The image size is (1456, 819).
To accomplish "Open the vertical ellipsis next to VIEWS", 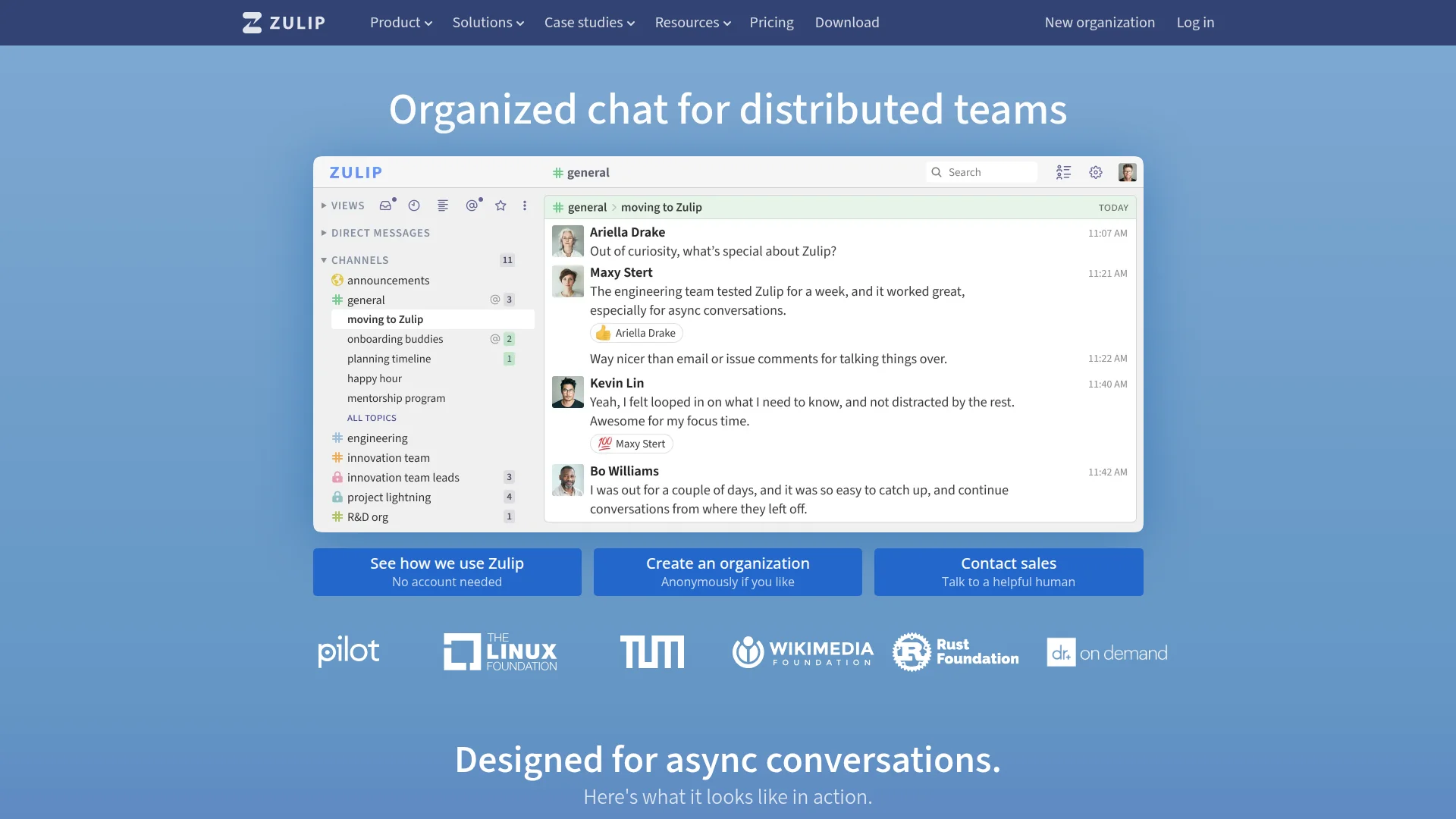I will click(x=524, y=206).
